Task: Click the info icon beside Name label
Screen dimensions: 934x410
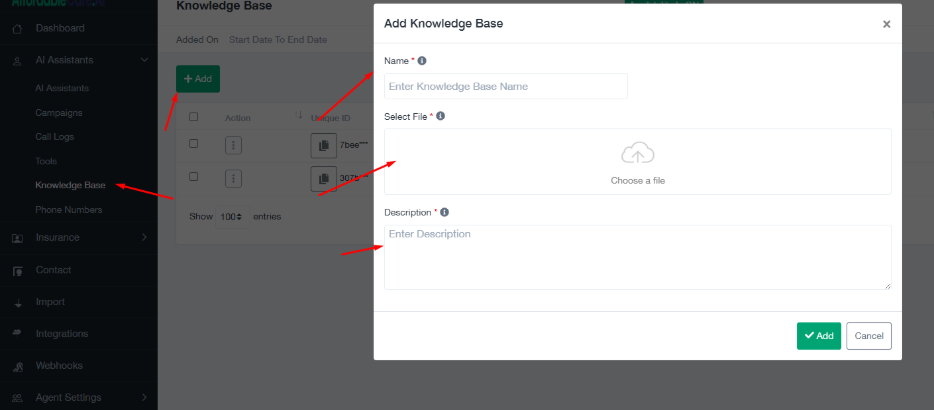Action: tap(422, 61)
